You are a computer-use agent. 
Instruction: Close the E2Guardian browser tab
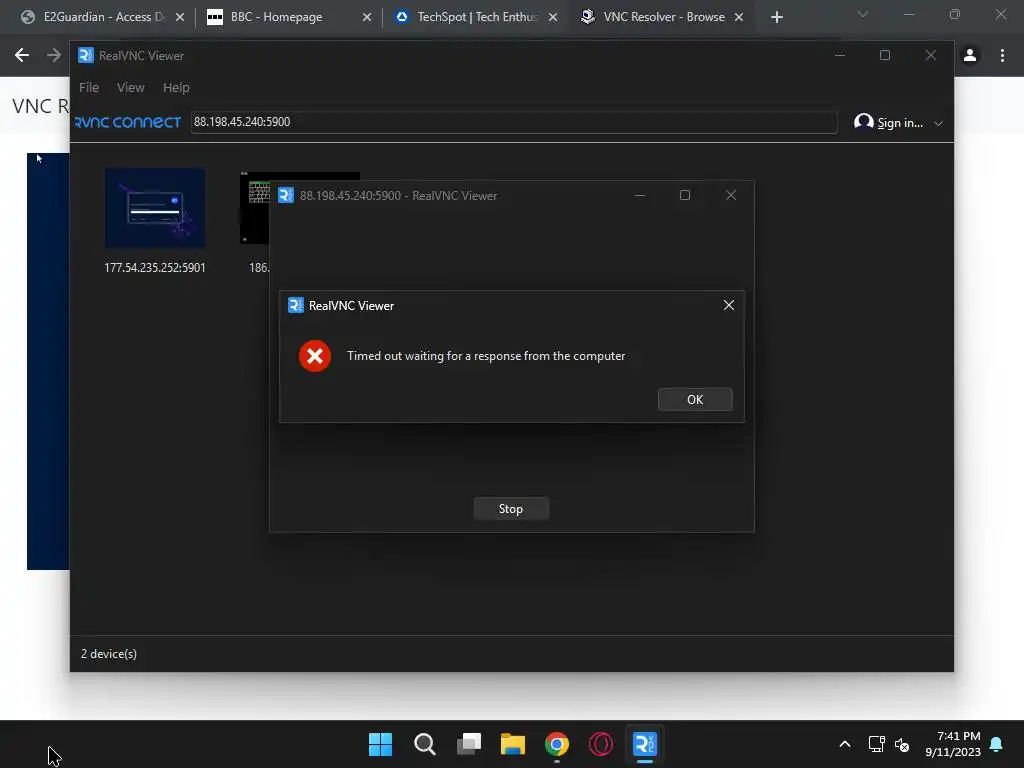pos(180,17)
